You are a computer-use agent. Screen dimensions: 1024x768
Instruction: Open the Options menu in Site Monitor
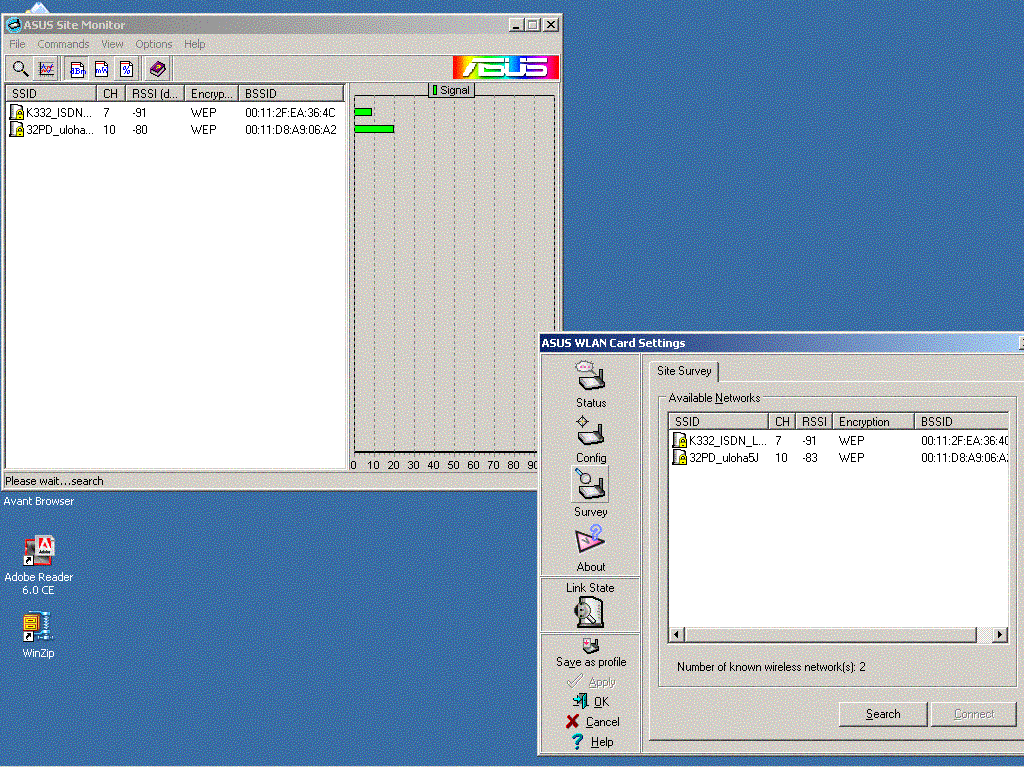pyautogui.click(x=153, y=44)
